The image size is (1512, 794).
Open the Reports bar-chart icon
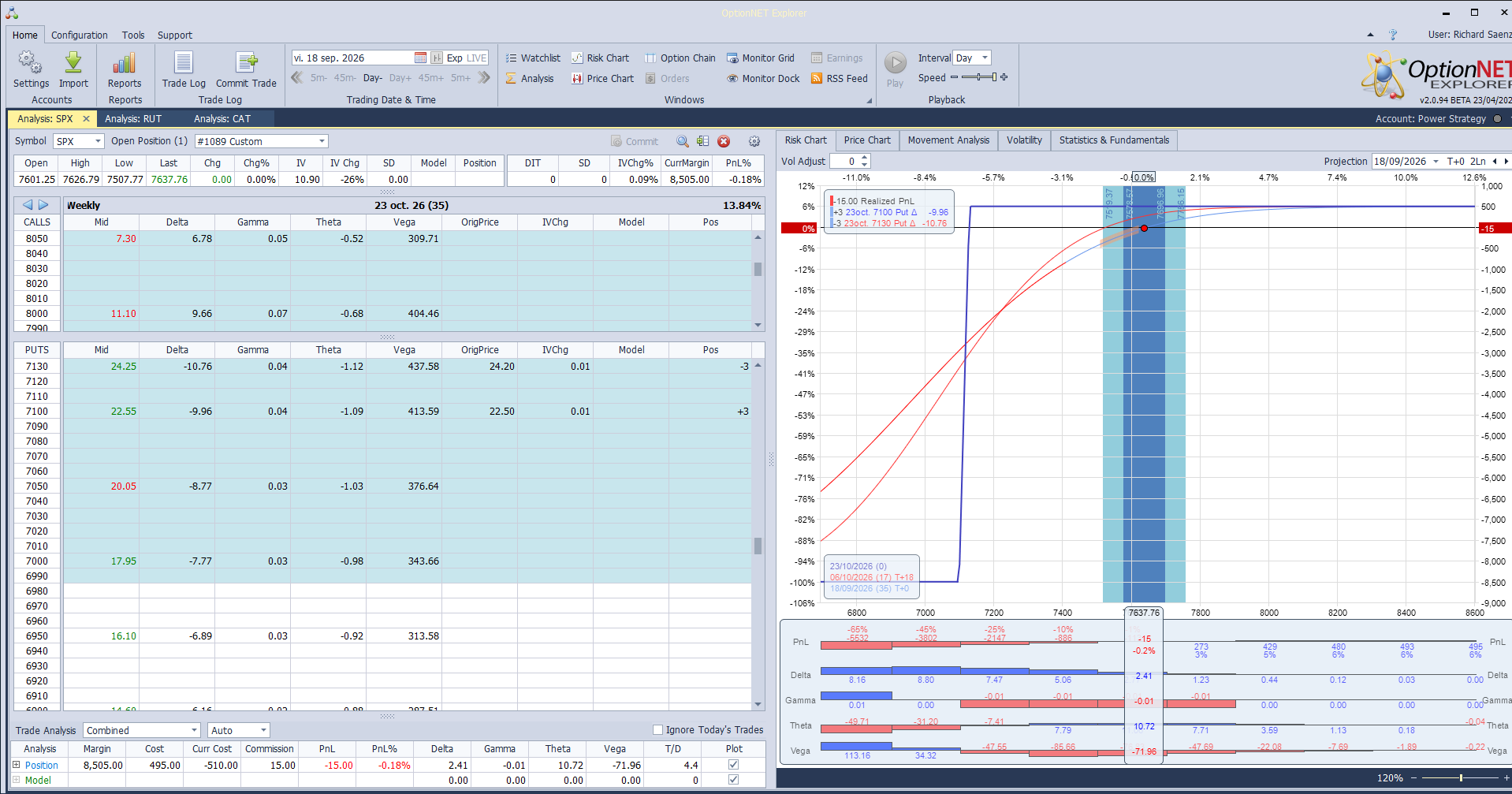click(x=125, y=62)
